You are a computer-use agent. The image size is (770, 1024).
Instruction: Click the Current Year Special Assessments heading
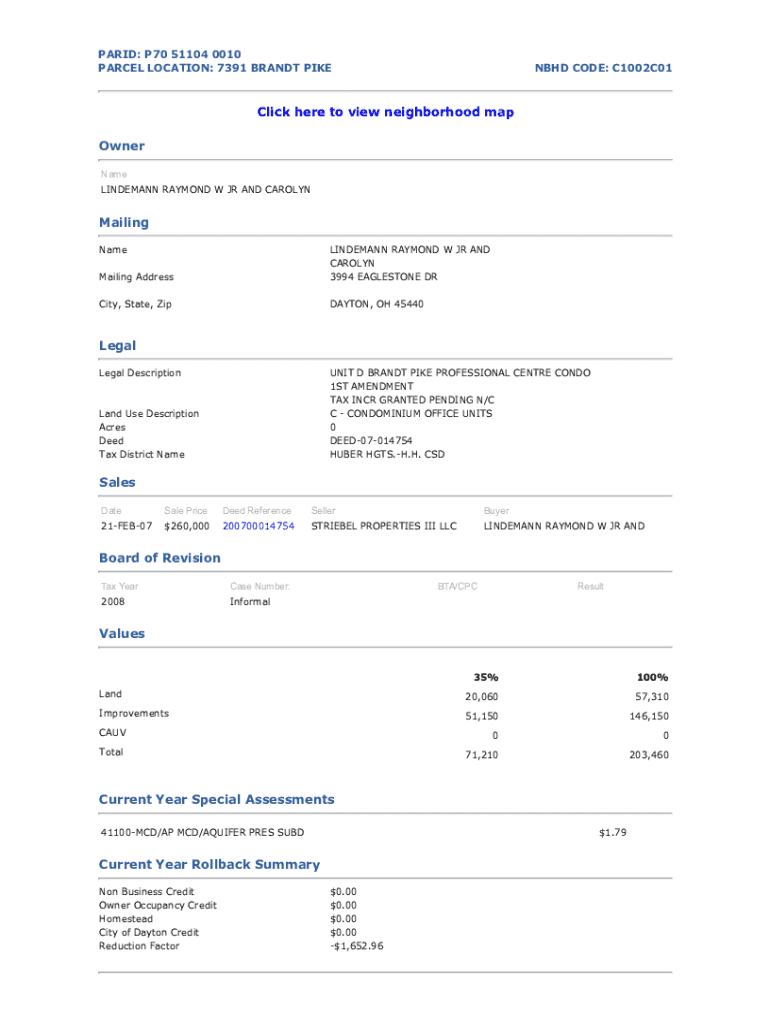click(216, 799)
